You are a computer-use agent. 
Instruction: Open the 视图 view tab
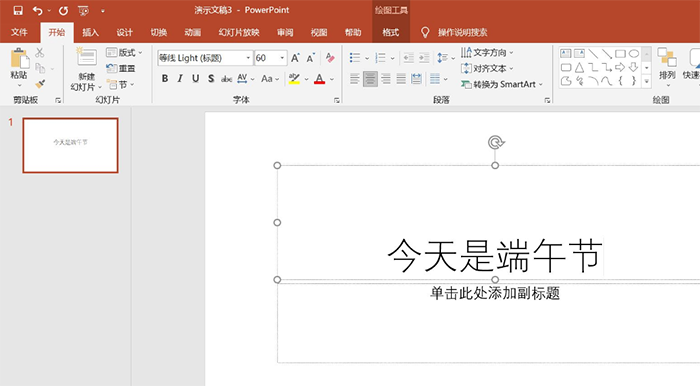tap(319, 32)
